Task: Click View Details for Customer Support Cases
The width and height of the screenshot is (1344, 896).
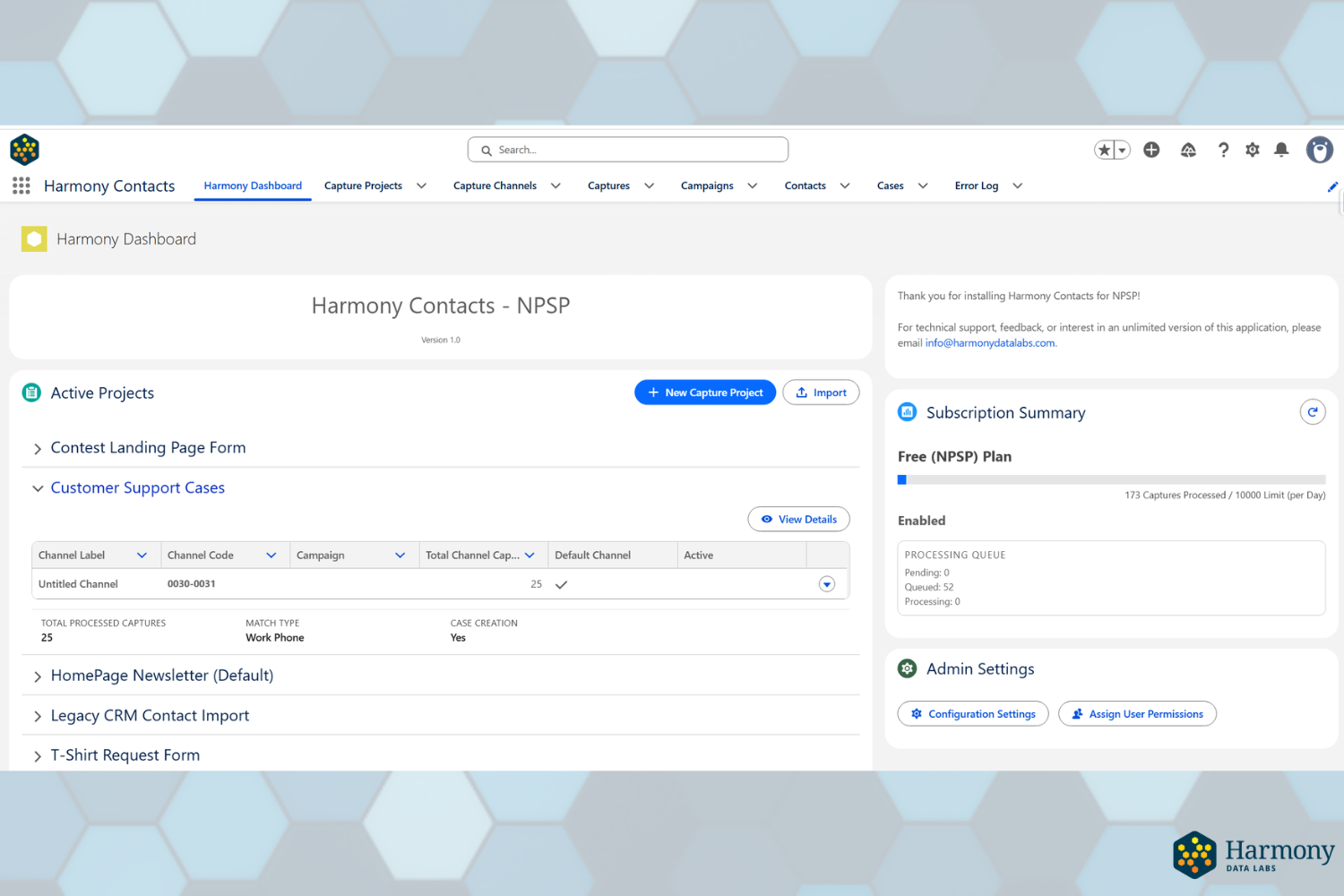Action: (798, 519)
